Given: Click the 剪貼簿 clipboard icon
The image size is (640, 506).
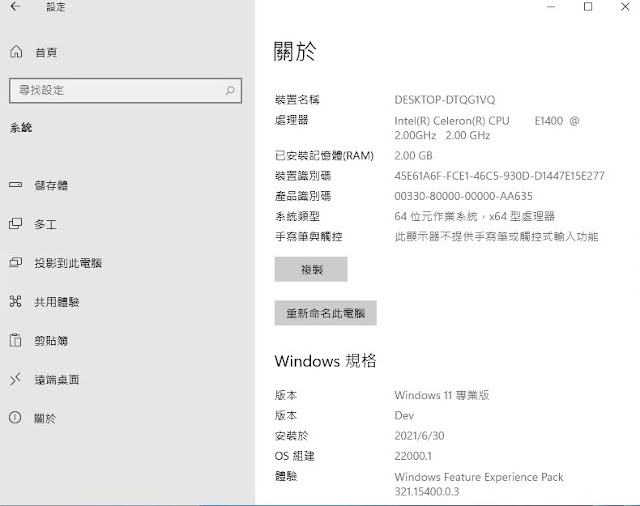Looking at the screenshot, I should click(16, 340).
